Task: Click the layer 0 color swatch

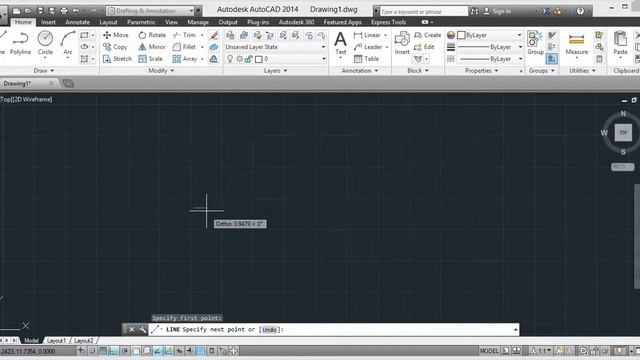Action: [259, 59]
